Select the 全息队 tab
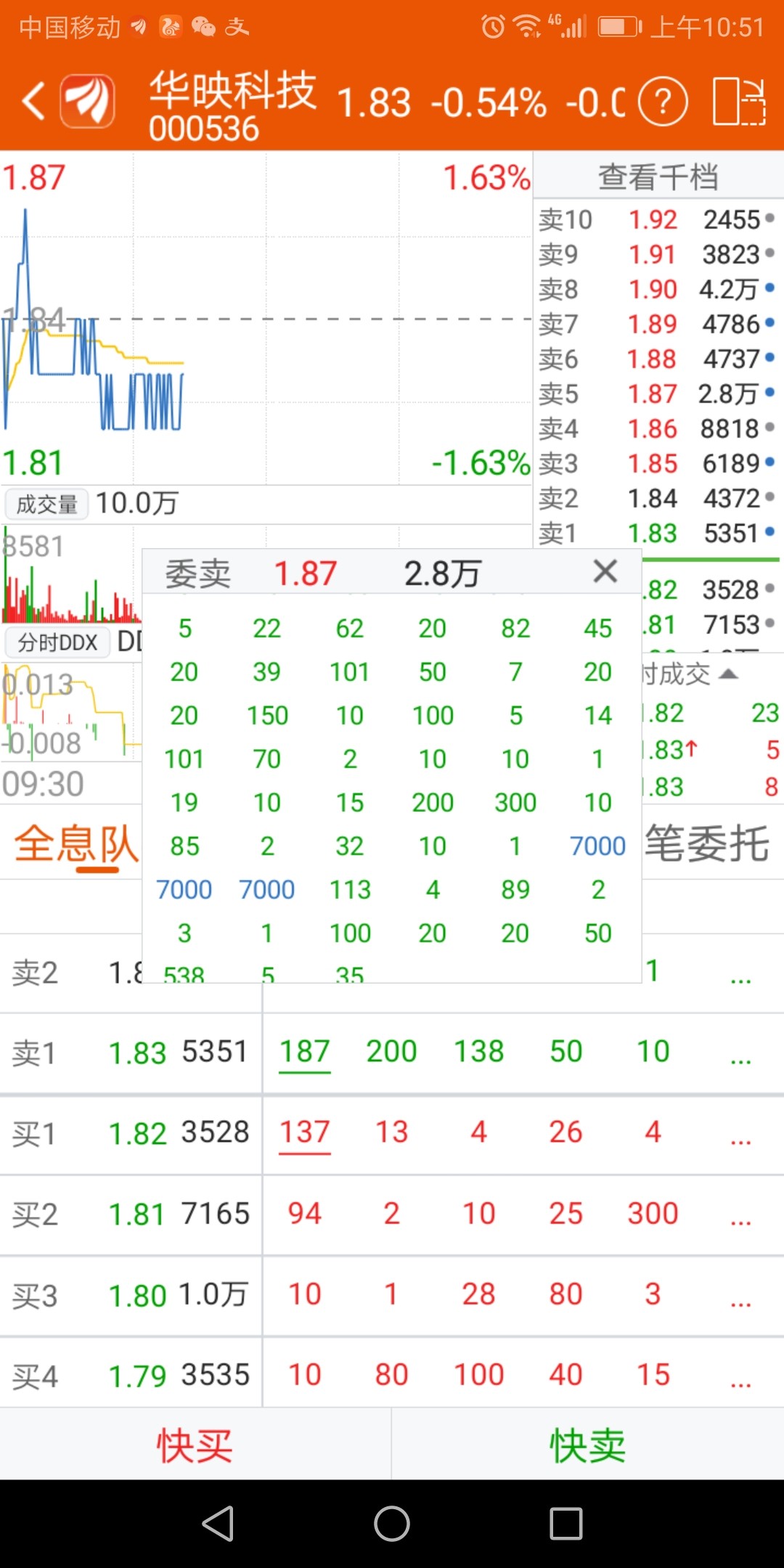The width and height of the screenshot is (784, 1568). coord(76,844)
